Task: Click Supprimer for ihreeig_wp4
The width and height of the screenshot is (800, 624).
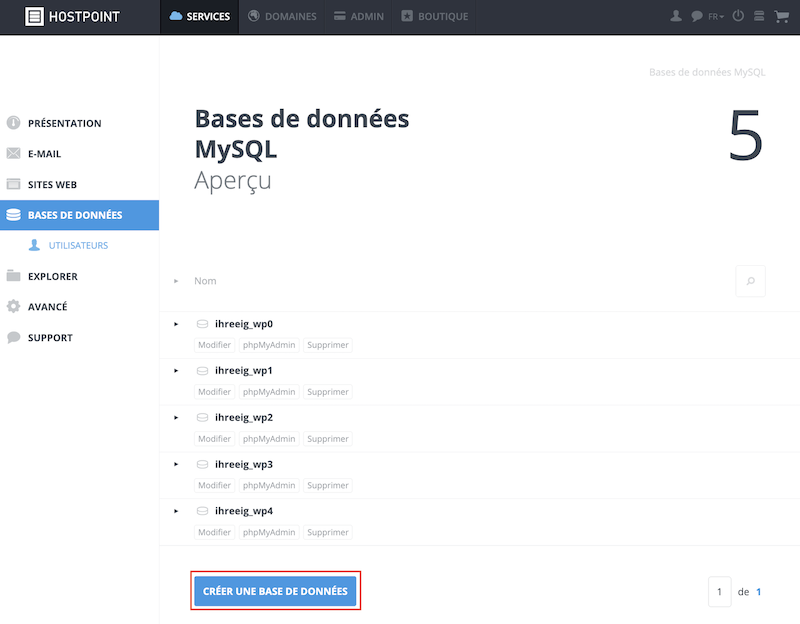Action: click(x=328, y=532)
